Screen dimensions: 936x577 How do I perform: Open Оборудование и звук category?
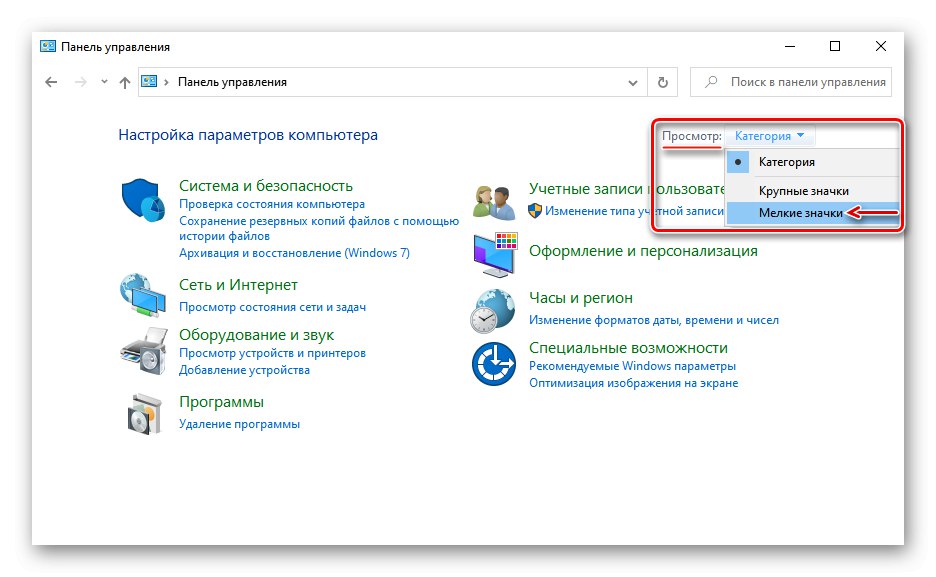(x=256, y=335)
